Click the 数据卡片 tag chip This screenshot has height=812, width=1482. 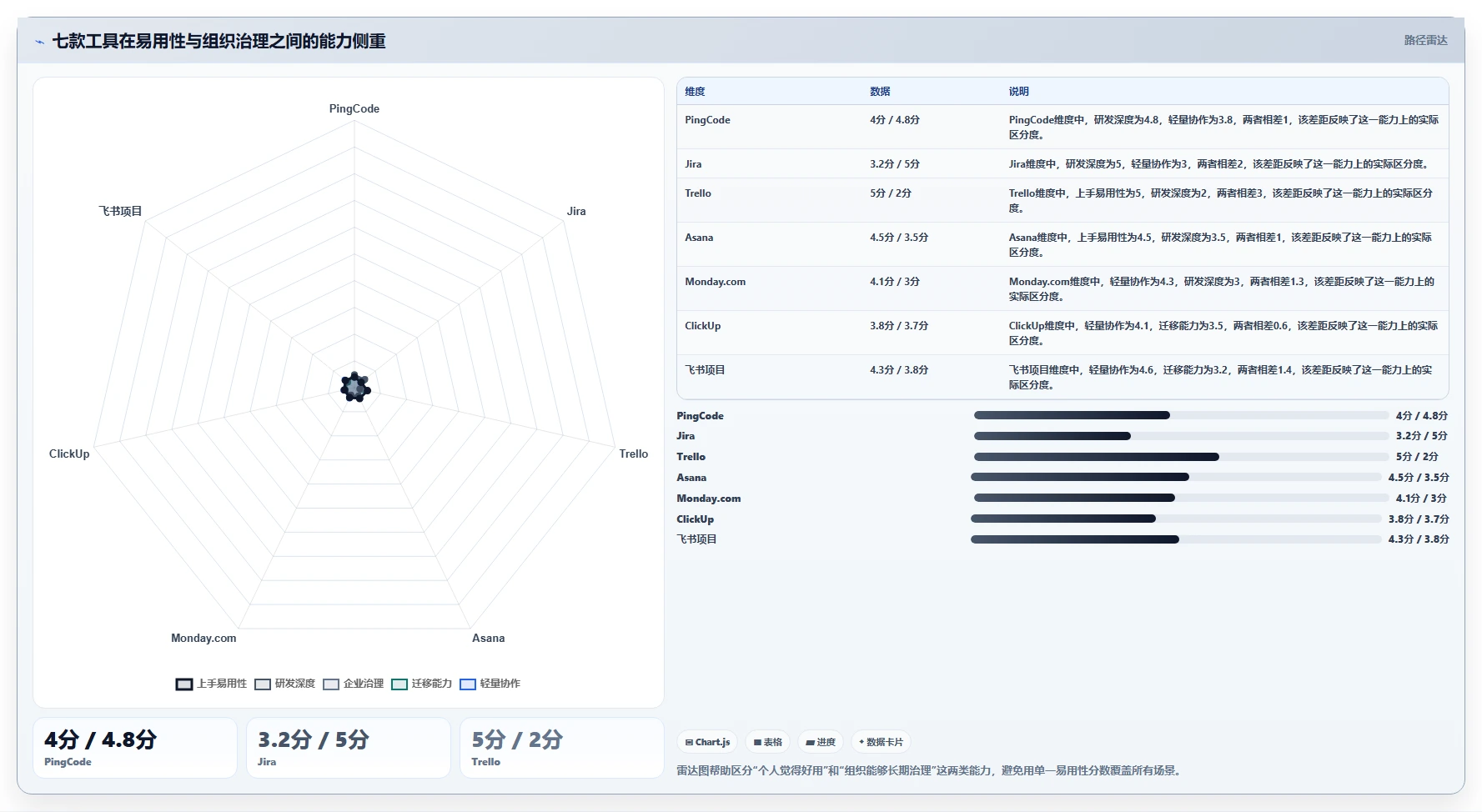(881, 742)
